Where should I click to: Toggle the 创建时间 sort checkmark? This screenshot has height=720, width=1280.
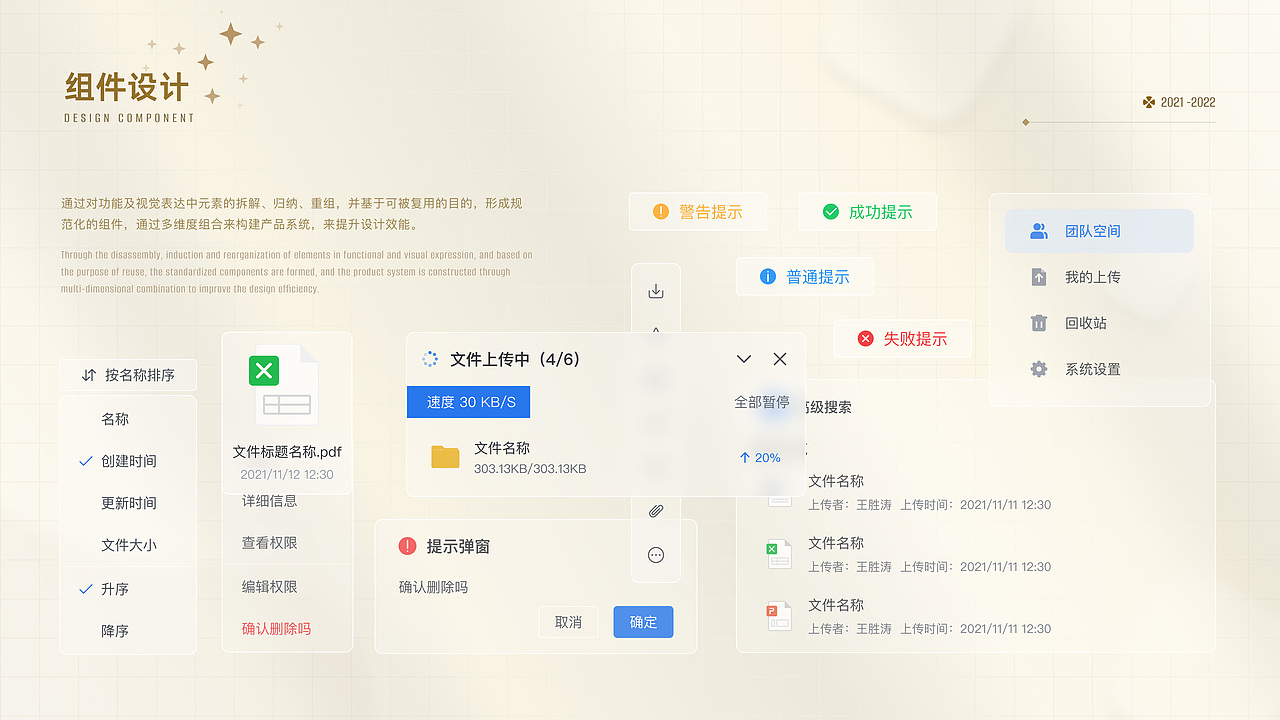click(85, 461)
